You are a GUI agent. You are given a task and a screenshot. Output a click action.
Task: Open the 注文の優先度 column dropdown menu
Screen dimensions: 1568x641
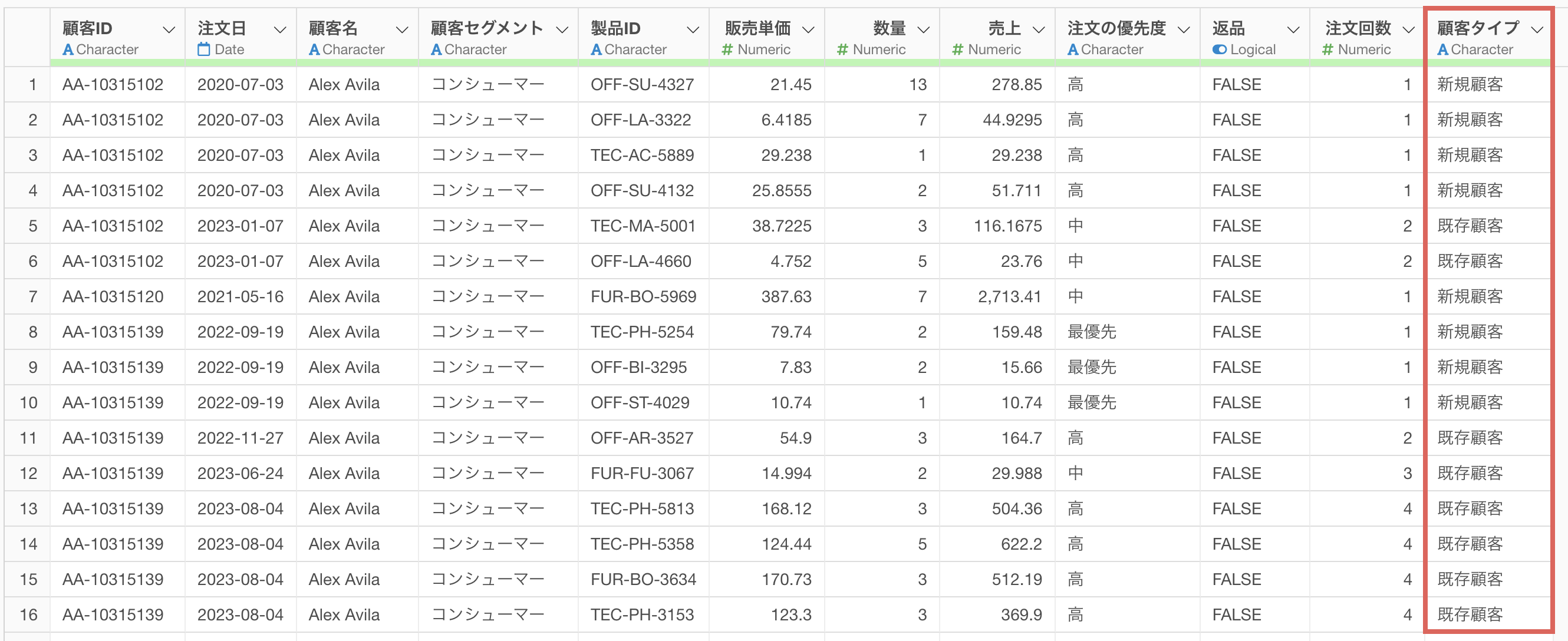pos(1184,30)
